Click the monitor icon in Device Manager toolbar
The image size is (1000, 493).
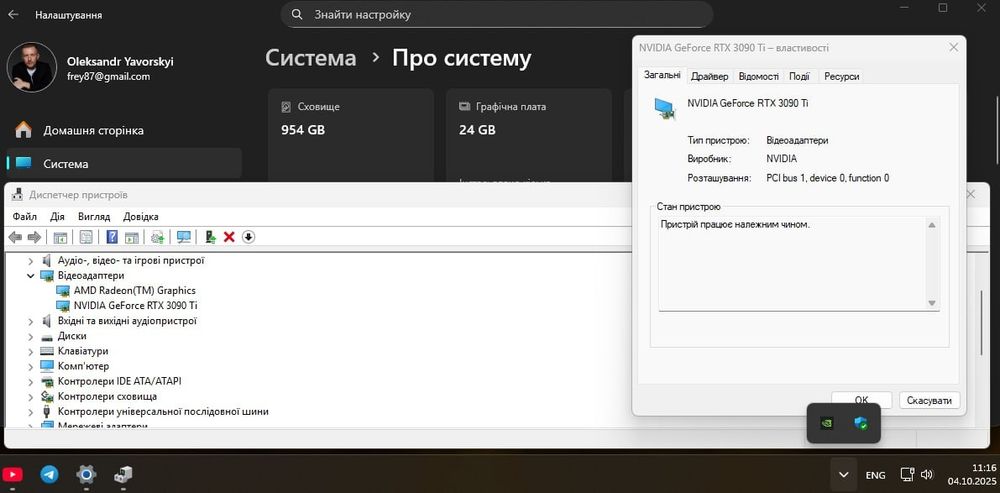click(184, 237)
